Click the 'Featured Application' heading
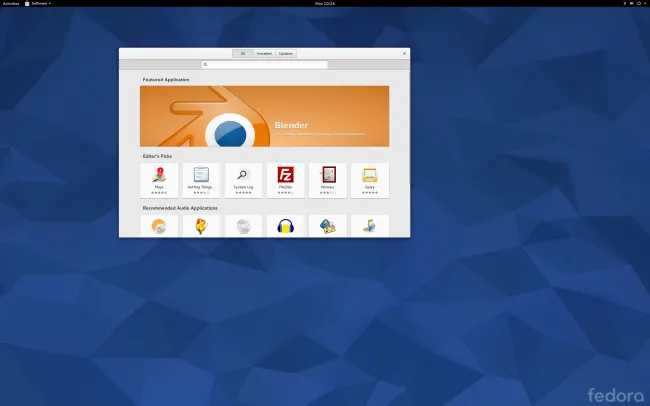 pyautogui.click(x=166, y=80)
